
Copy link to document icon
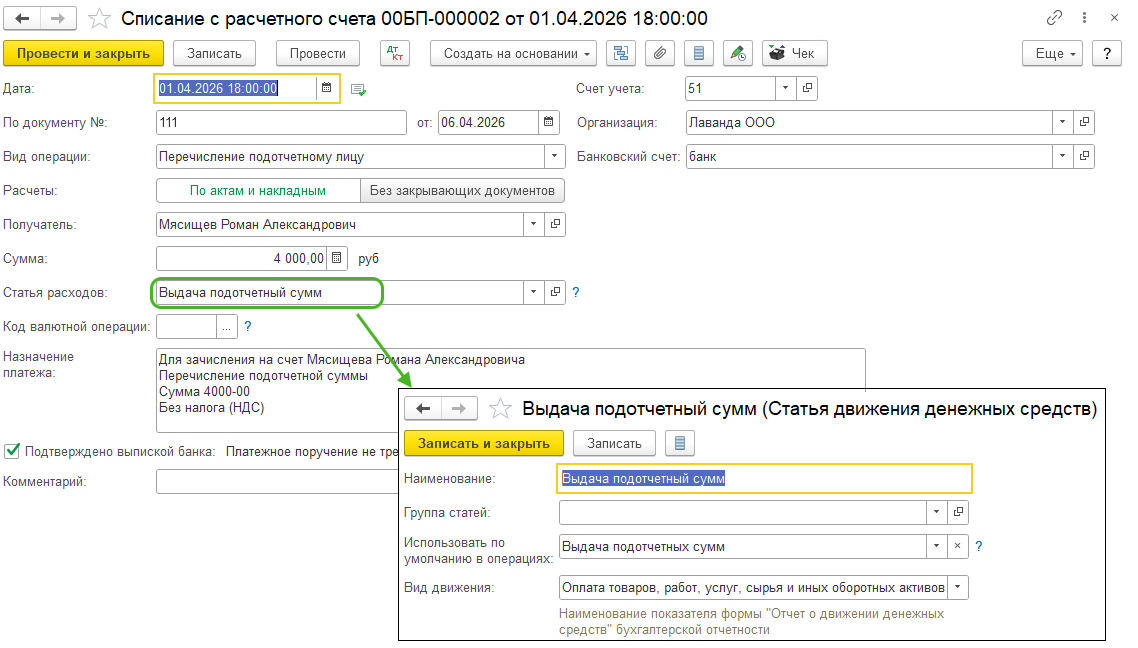tap(1054, 17)
